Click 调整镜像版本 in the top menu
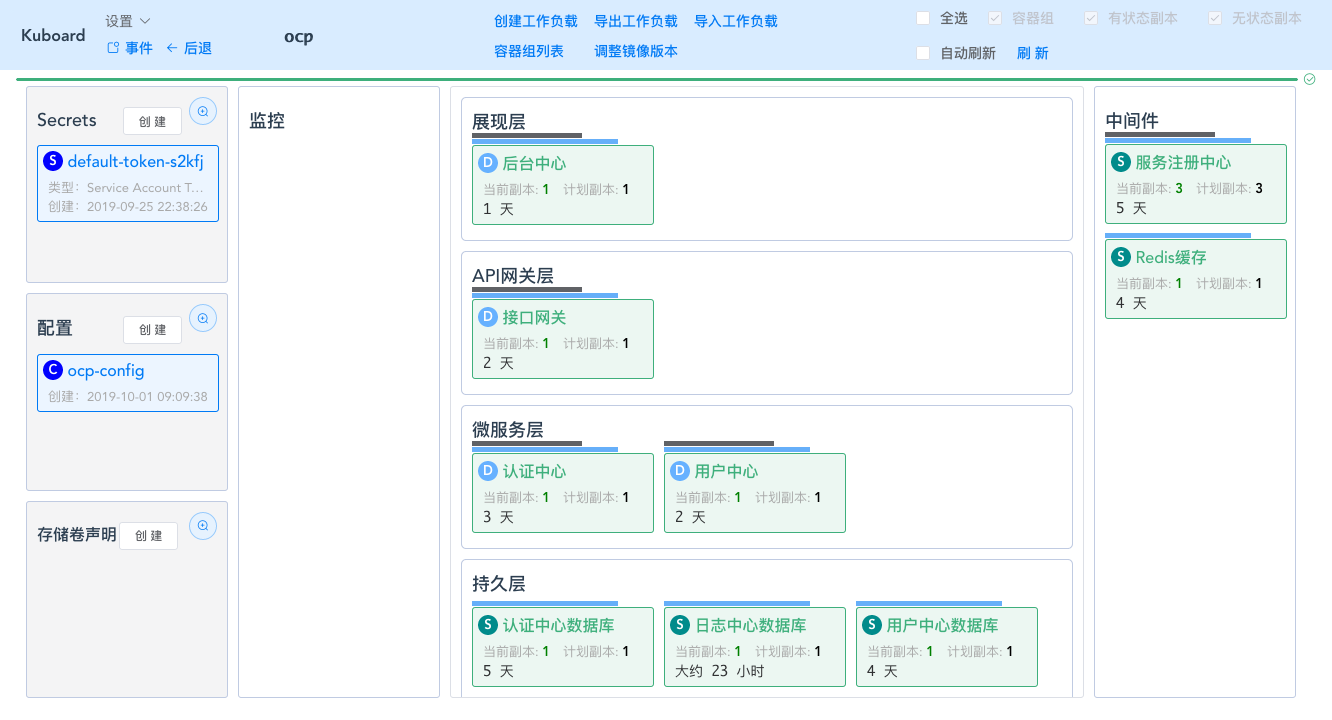Screen dimensions: 1332x720 pos(636,51)
